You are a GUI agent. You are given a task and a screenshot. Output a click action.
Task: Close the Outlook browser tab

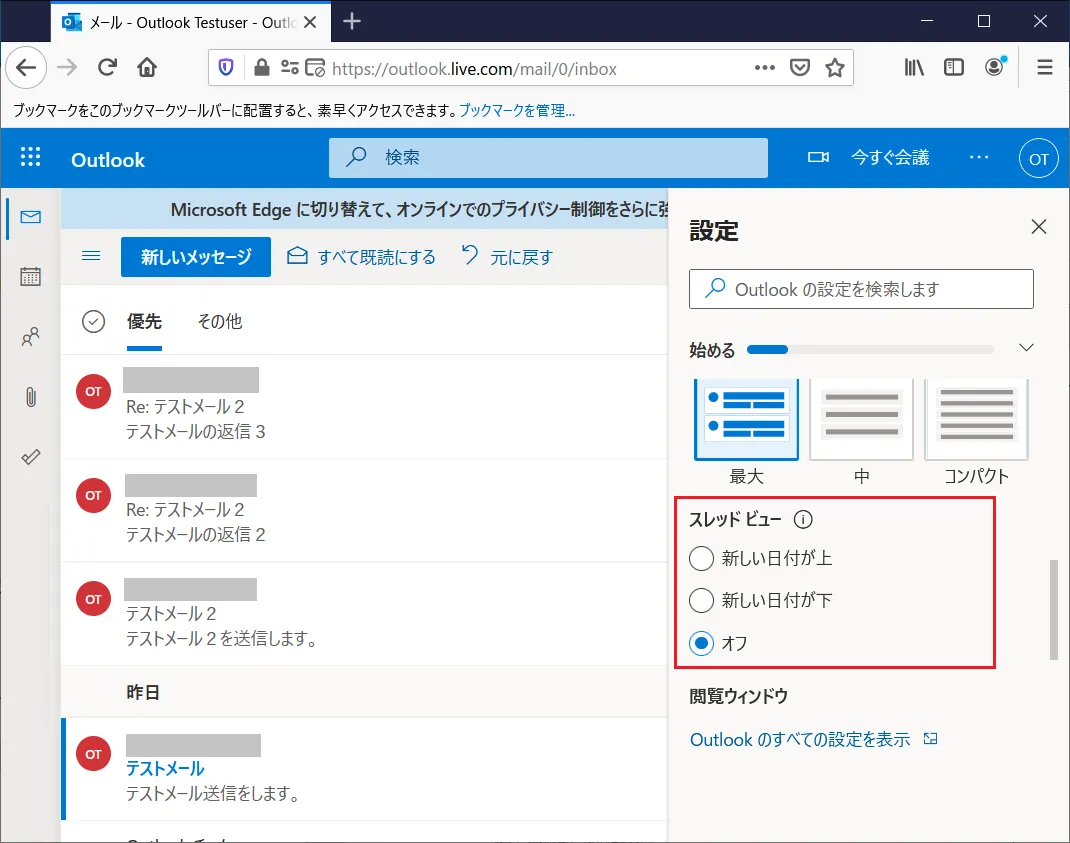(x=310, y=23)
